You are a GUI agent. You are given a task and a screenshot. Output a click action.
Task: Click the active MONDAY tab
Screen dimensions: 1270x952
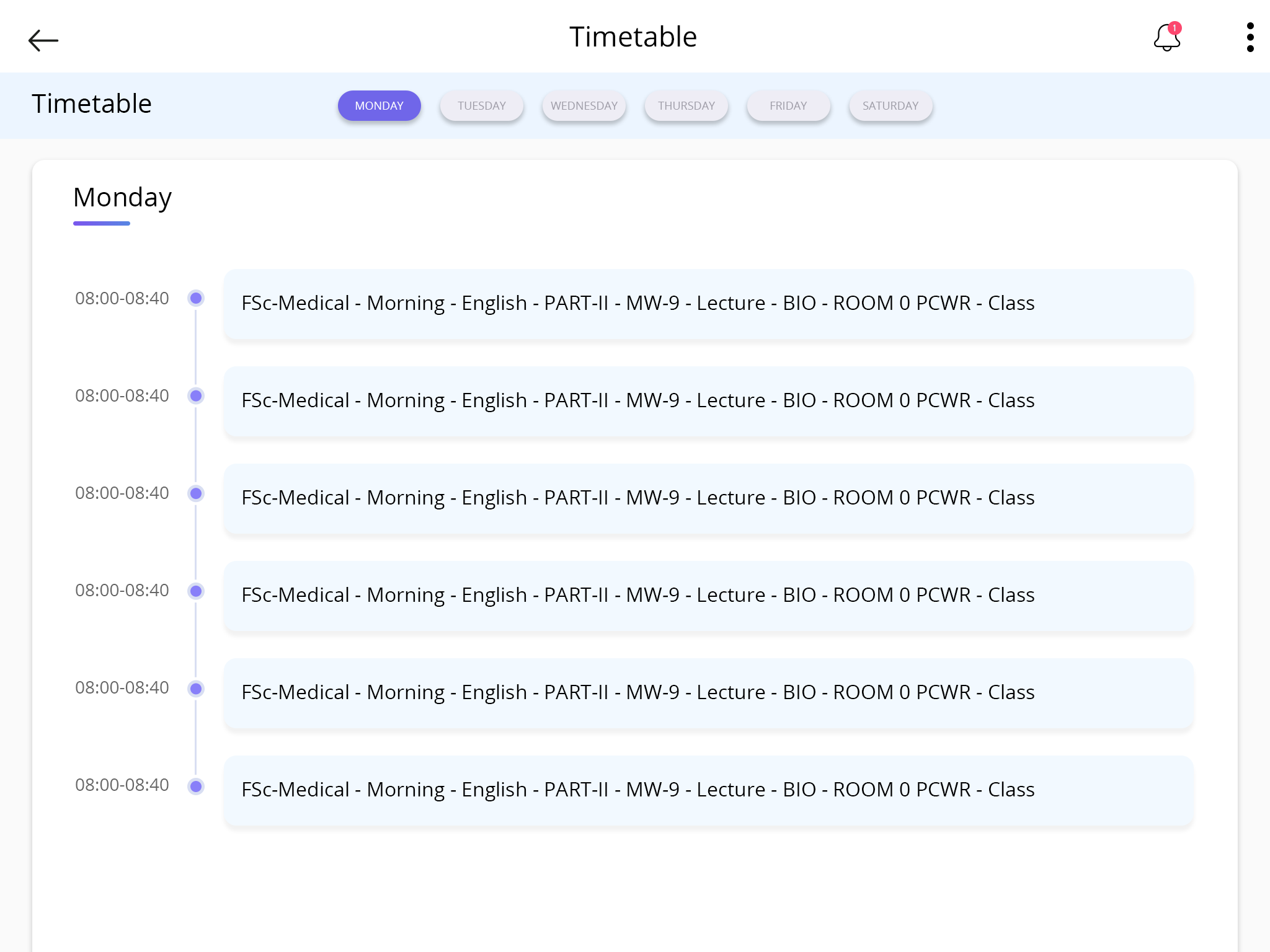(379, 105)
